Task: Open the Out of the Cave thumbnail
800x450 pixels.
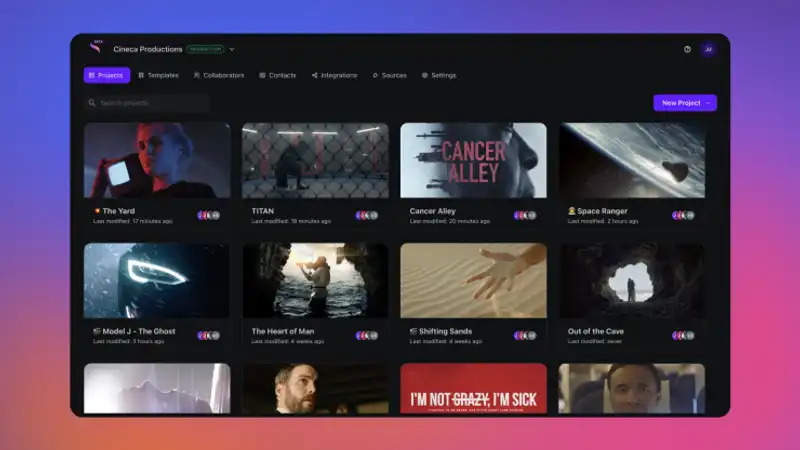Action: [x=632, y=281]
